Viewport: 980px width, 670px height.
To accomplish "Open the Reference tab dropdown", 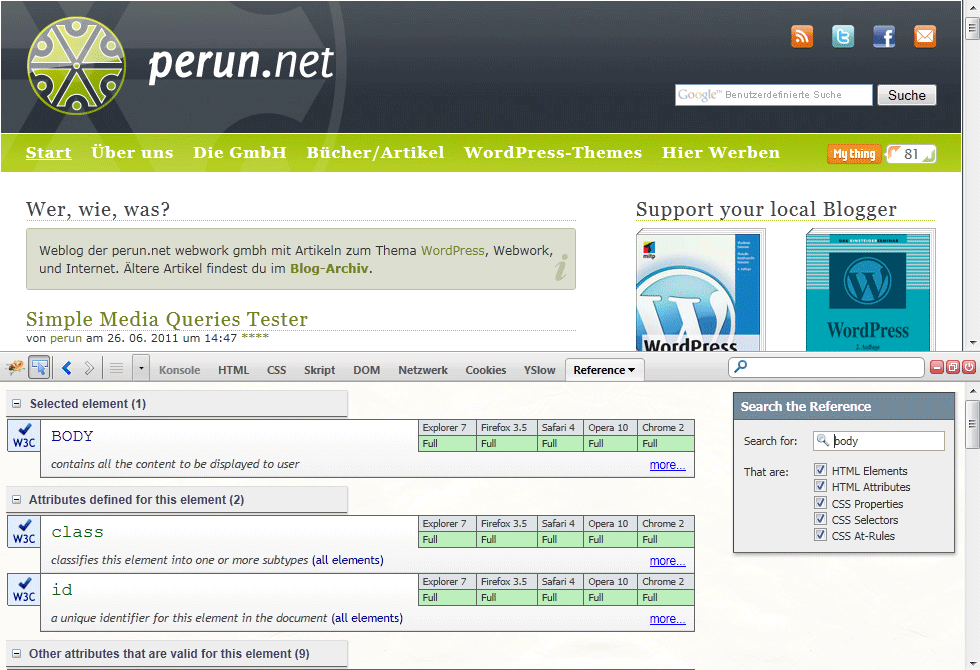I will click(x=631, y=370).
